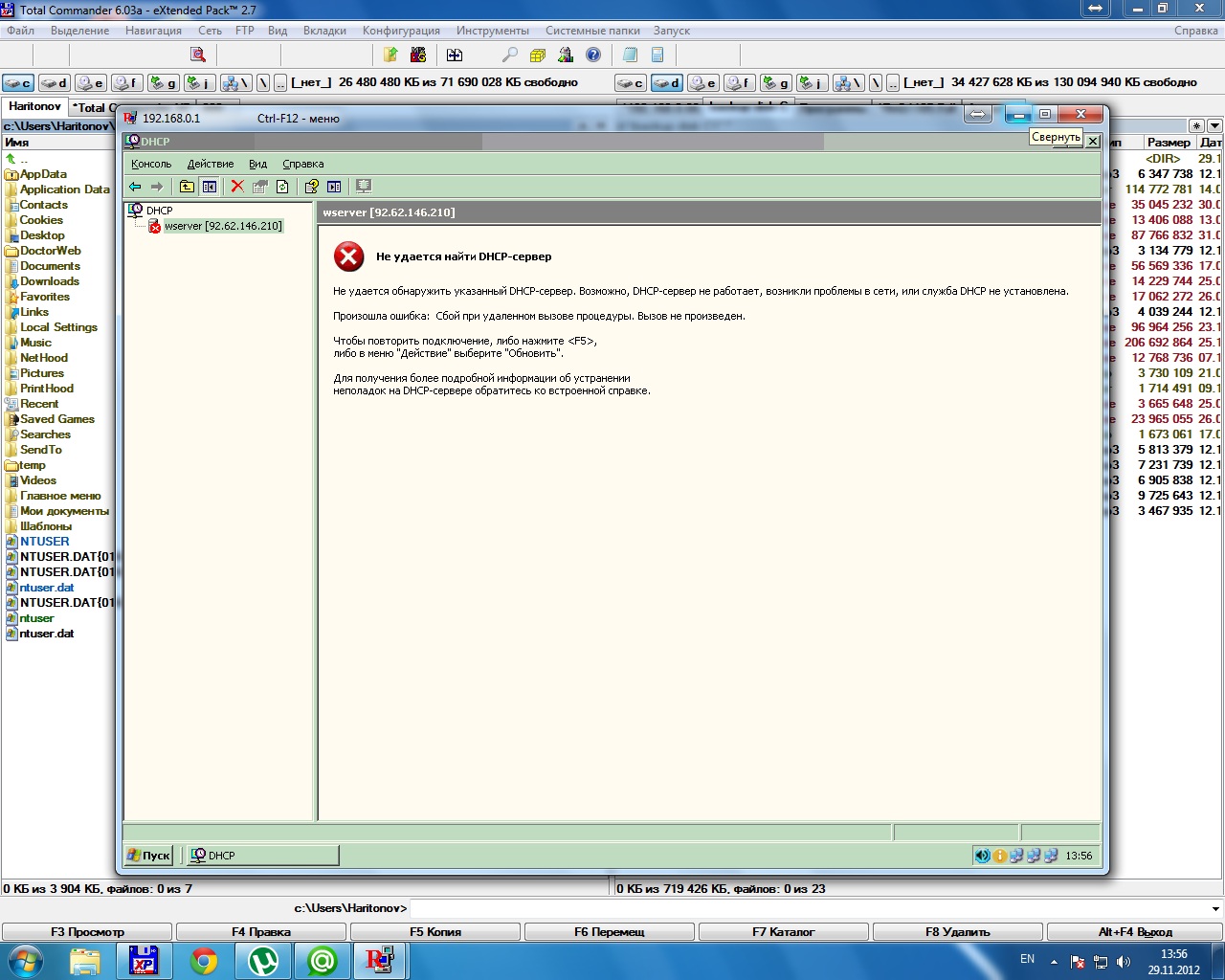Click the Refresh icon in DHCP toolbar
The width and height of the screenshot is (1225, 980).
[282, 187]
